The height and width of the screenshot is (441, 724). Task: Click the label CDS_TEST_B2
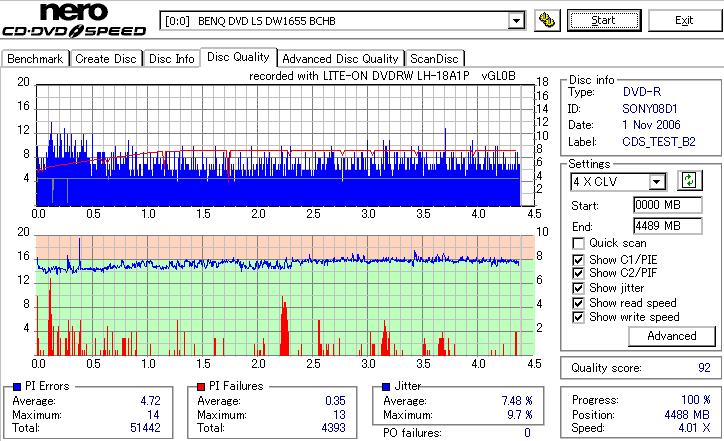click(x=658, y=142)
